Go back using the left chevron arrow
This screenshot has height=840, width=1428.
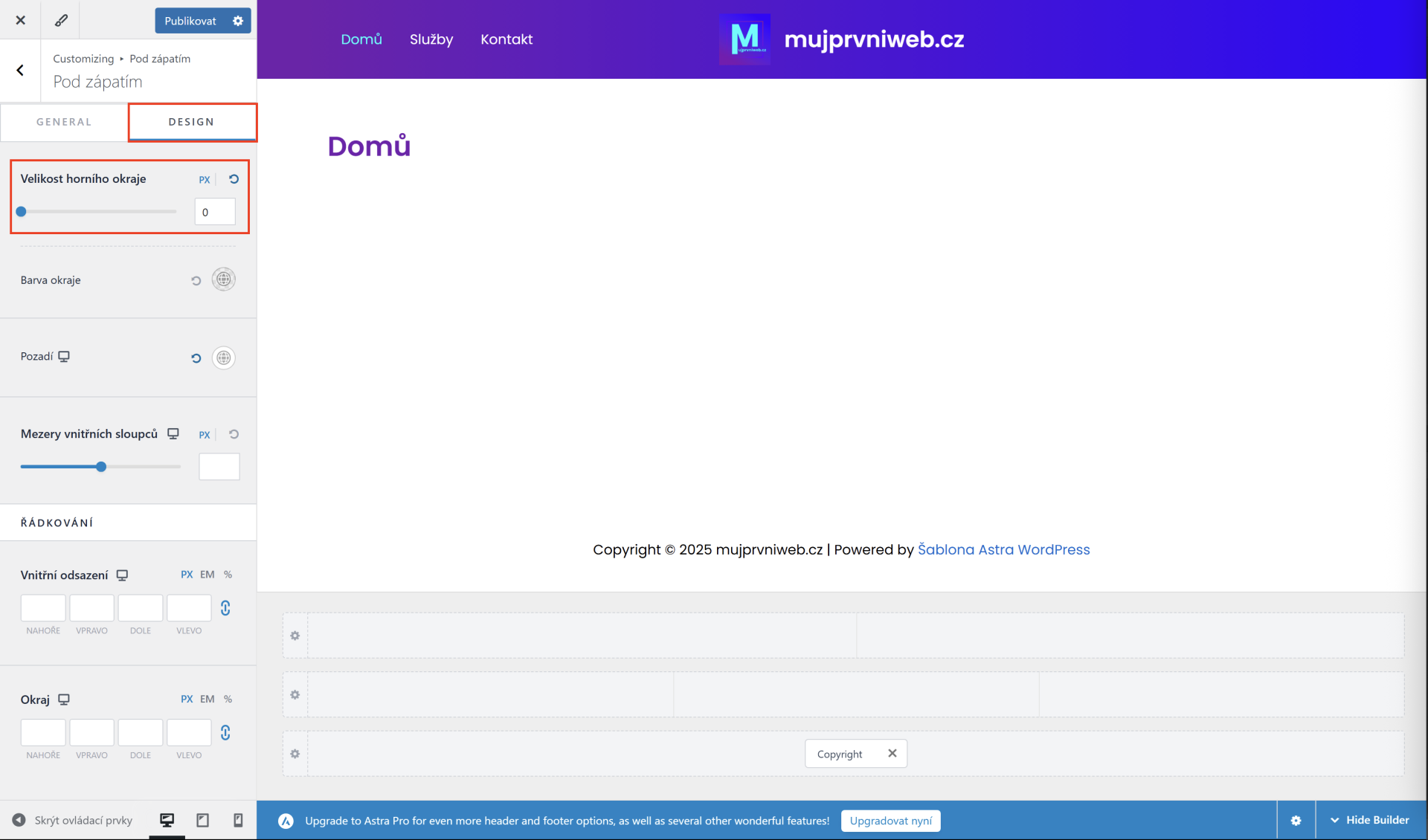[19, 70]
